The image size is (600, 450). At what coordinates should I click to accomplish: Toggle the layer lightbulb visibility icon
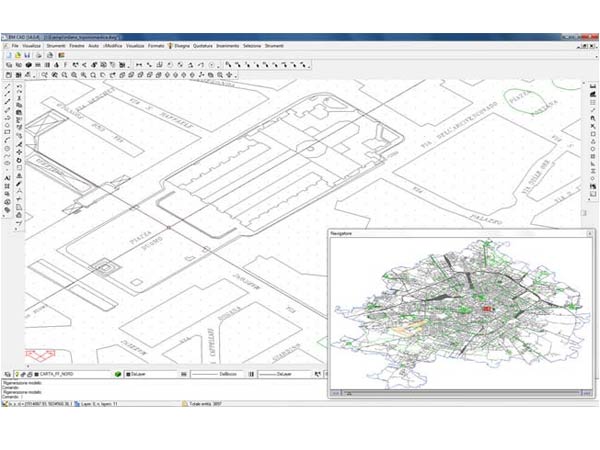tap(19, 374)
